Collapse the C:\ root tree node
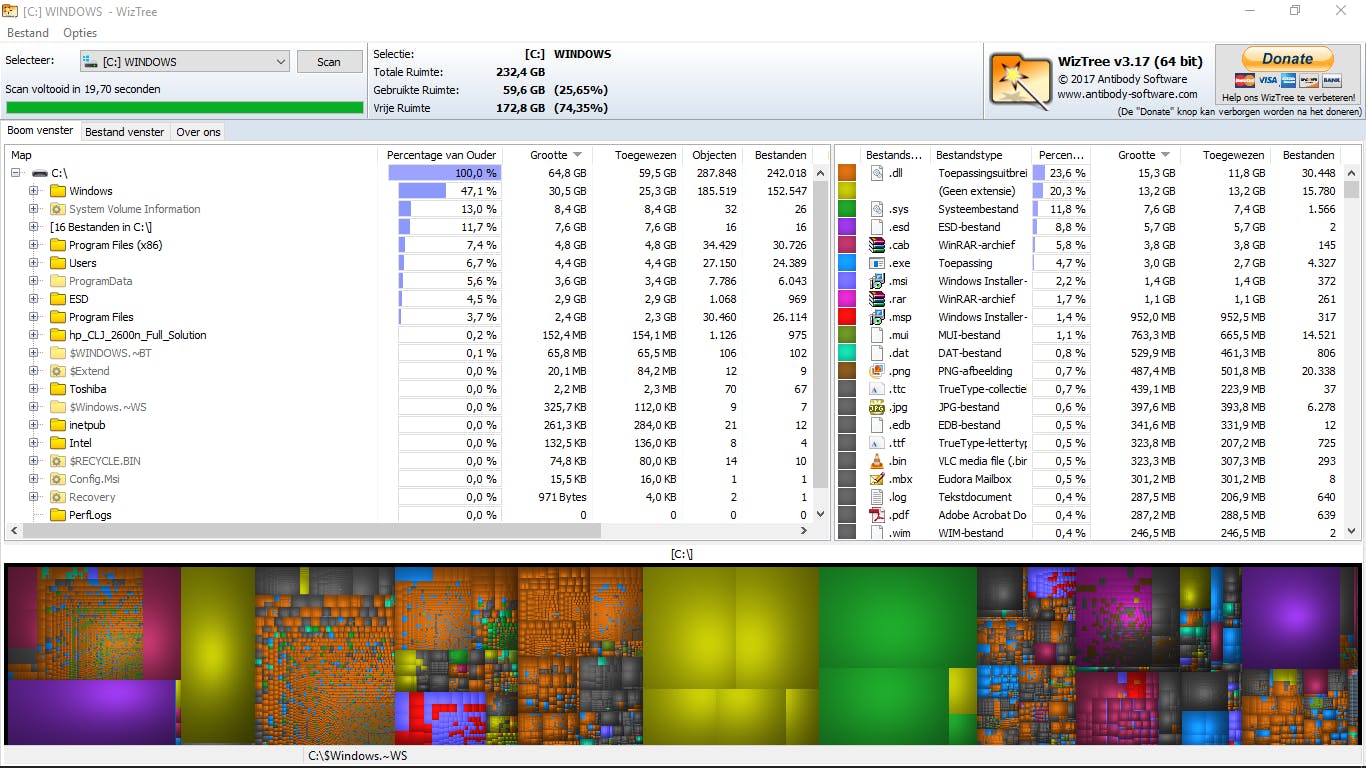Screen dimensions: 1366x768 pos(16,173)
